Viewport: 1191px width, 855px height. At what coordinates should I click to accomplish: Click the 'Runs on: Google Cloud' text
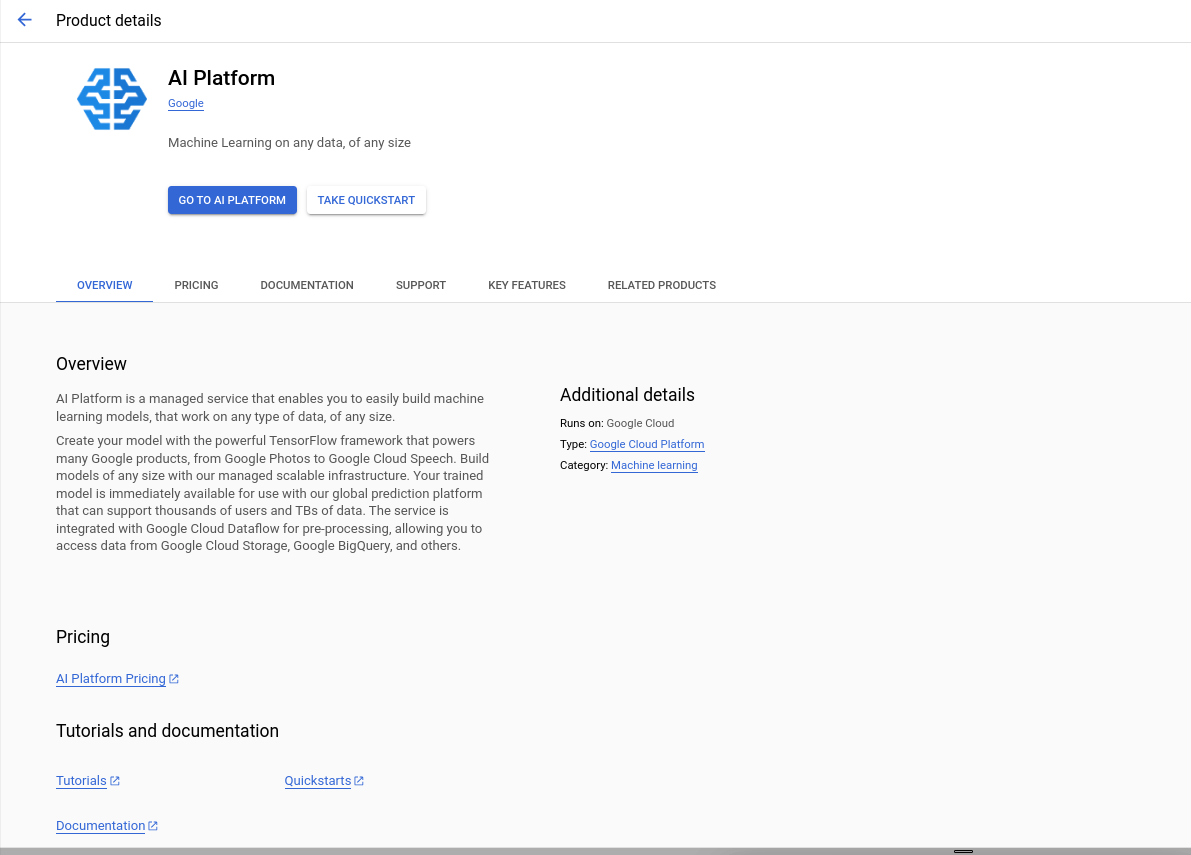point(617,423)
